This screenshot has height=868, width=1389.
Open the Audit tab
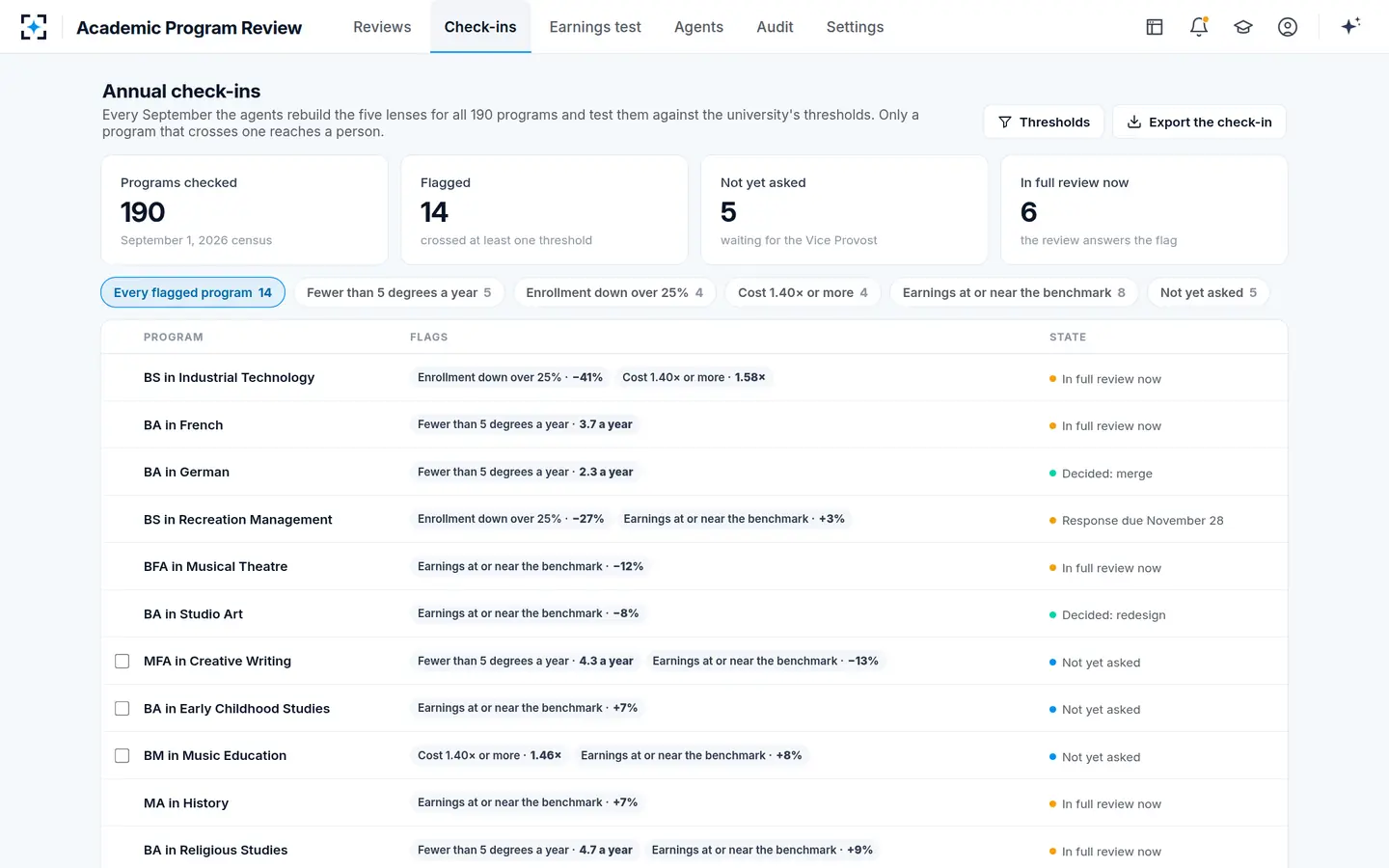[x=775, y=27]
